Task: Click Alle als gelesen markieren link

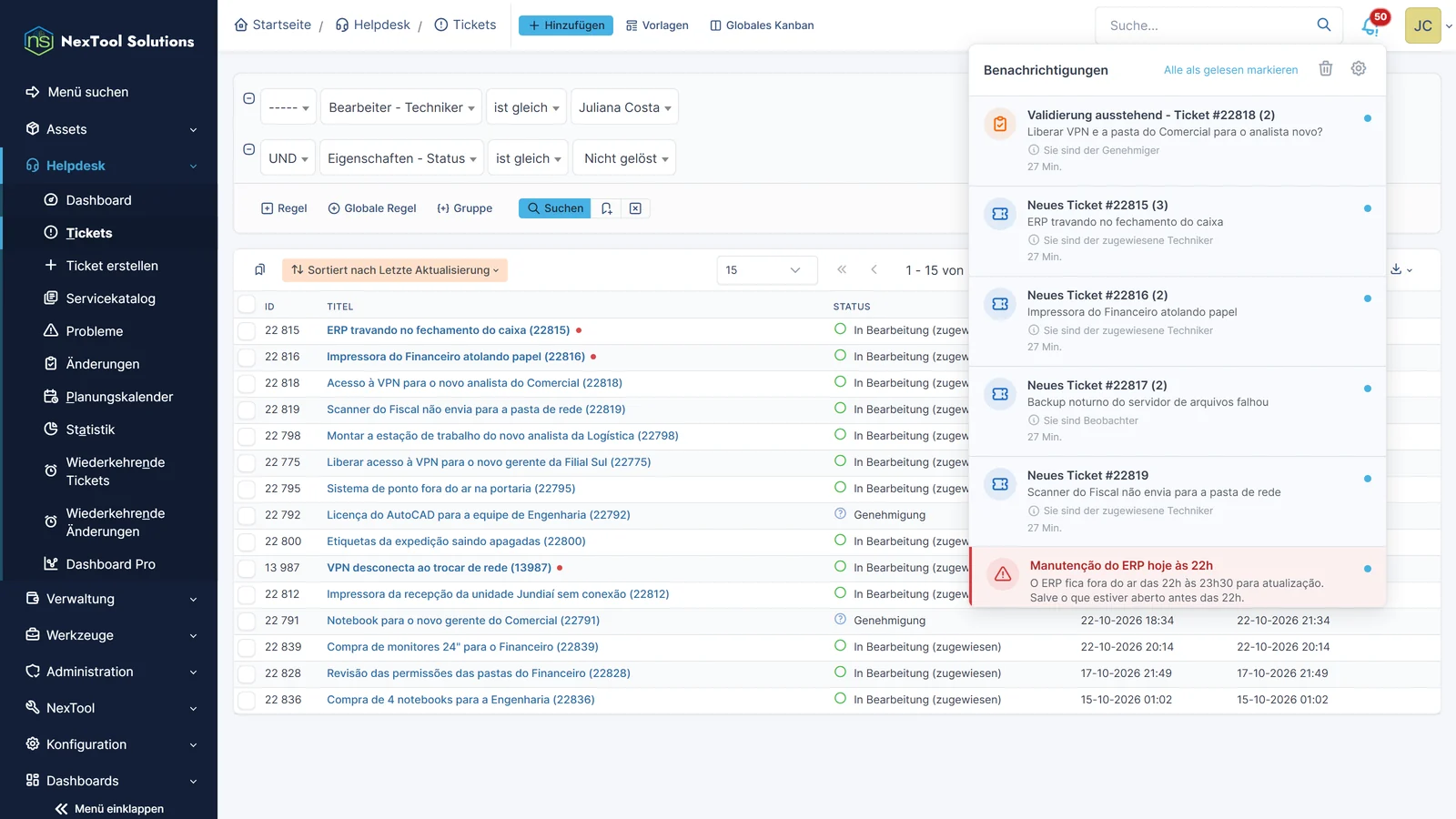Action: 1230,70
